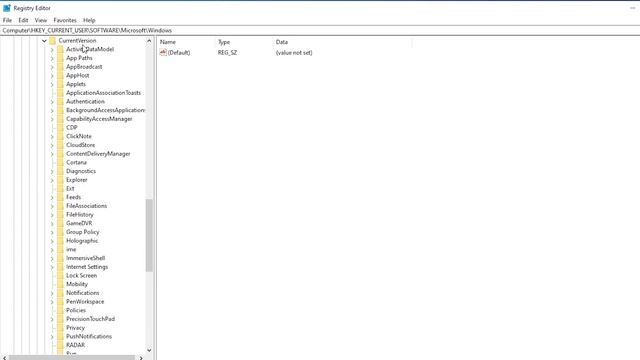Select the Group Policy key

(x=82, y=232)
